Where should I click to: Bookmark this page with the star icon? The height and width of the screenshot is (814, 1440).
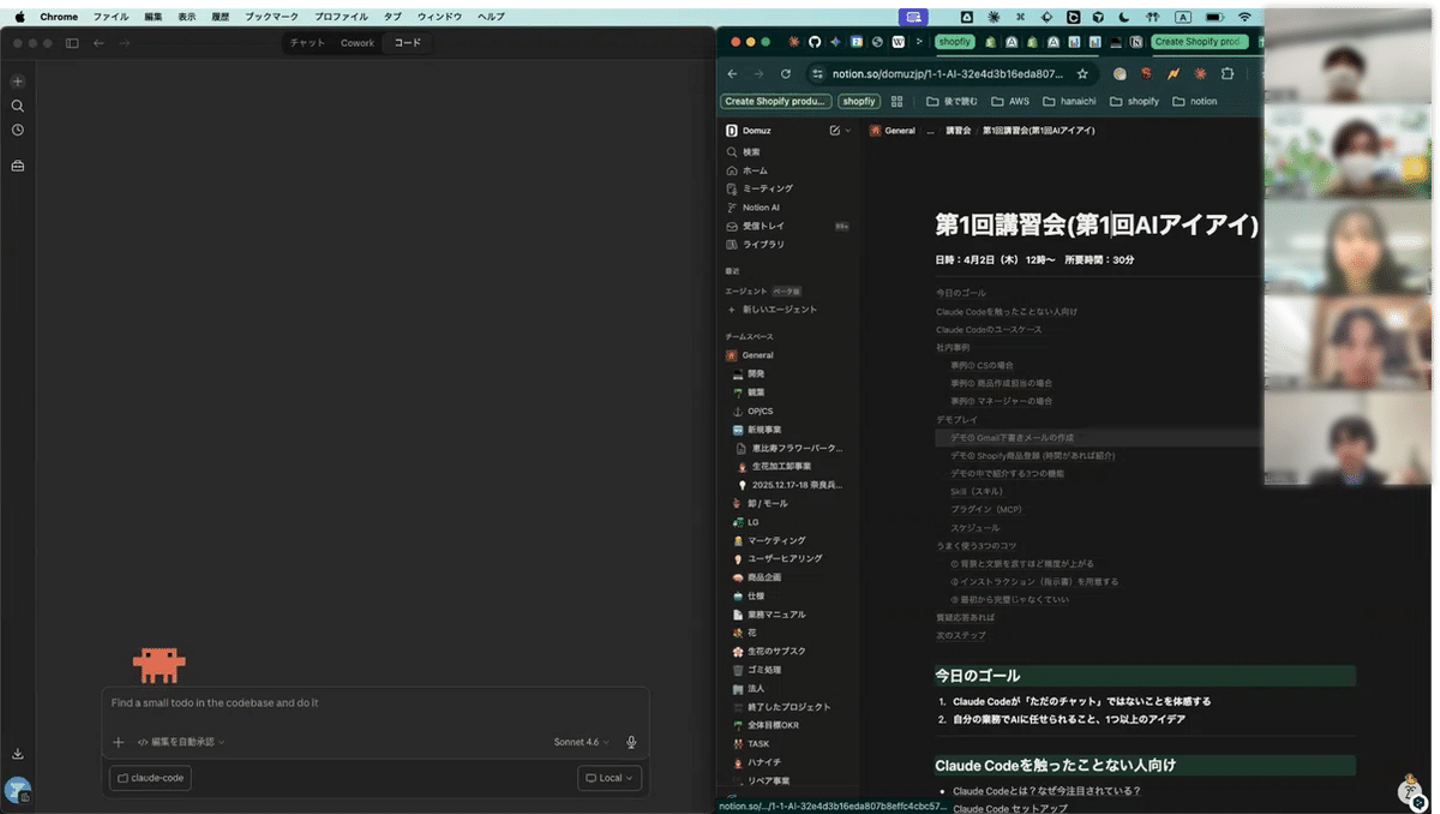click(x=1082, y=74)
